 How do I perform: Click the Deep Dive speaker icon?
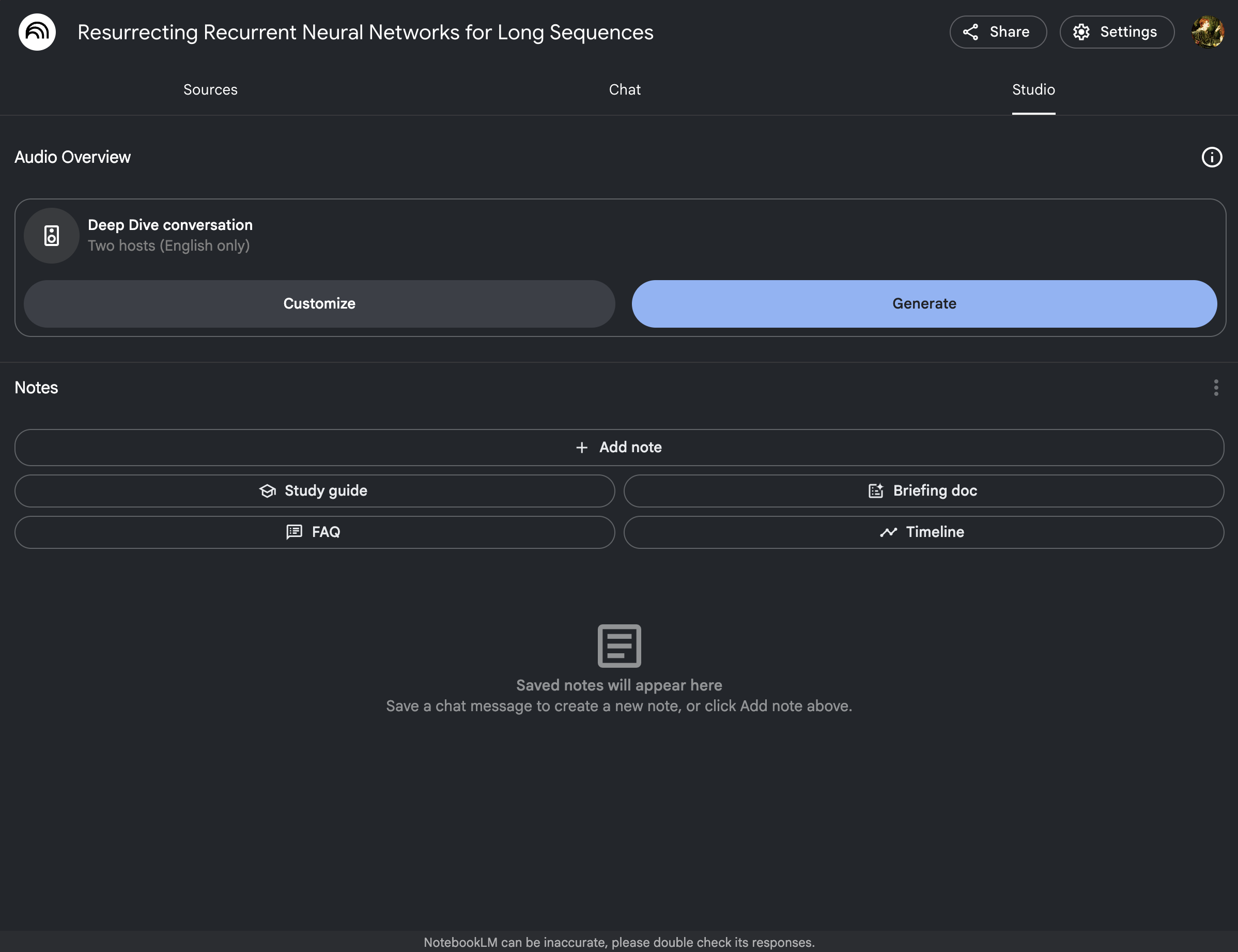pyautogui.click(x=52, y=236)
